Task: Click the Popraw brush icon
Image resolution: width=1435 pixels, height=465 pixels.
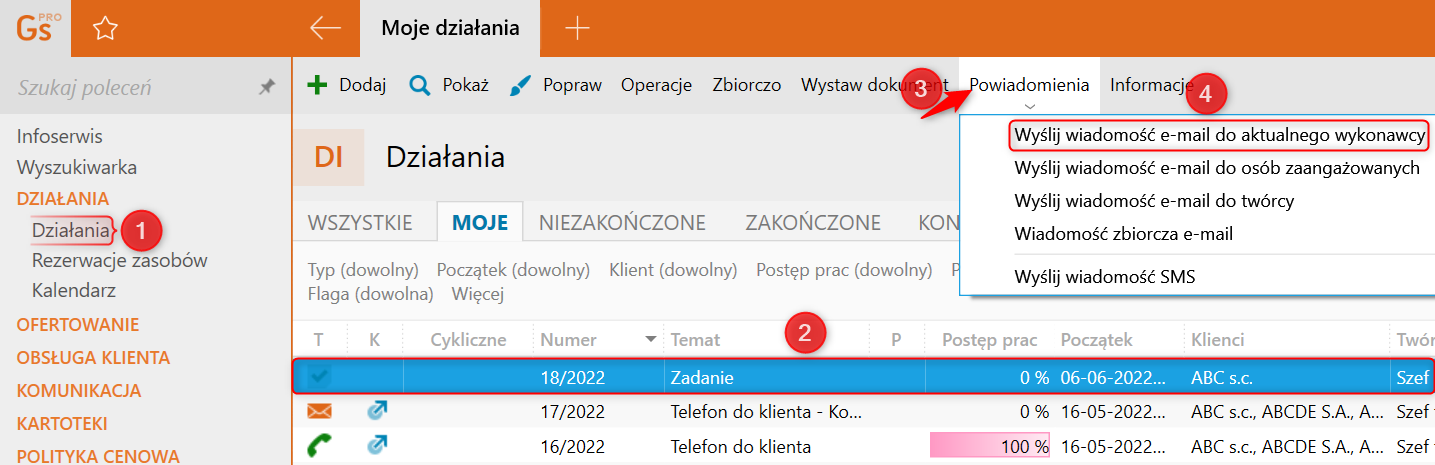Action: [521, 85]
